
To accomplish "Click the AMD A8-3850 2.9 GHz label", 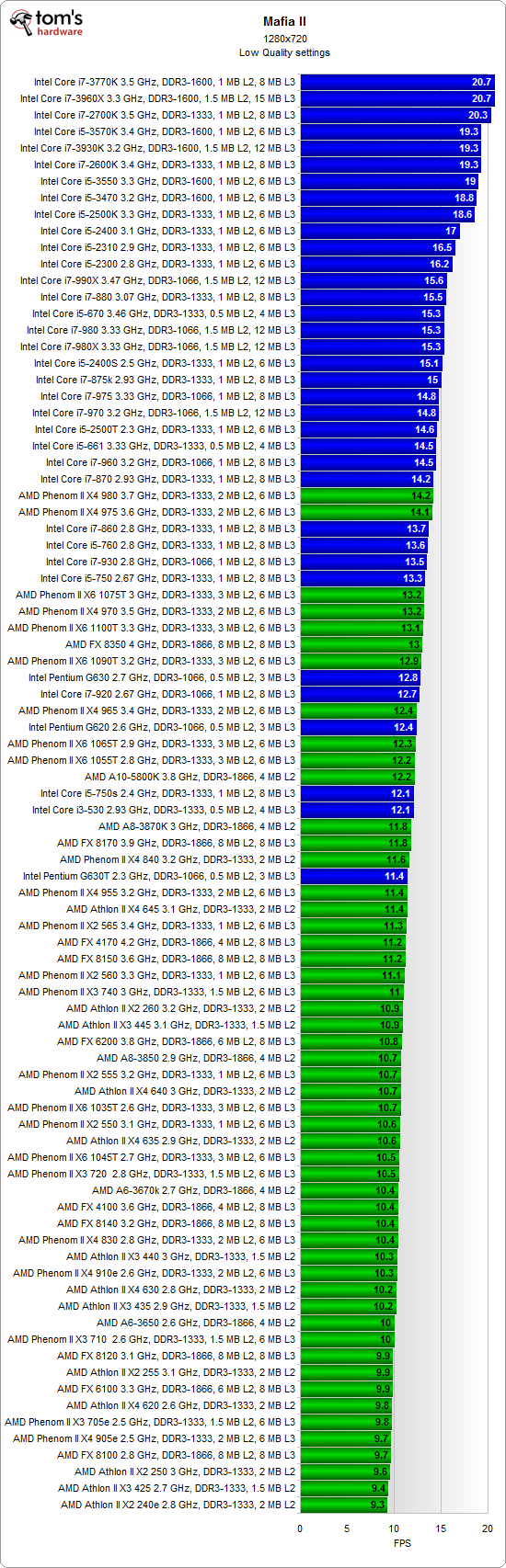I will click(196, 1058).
